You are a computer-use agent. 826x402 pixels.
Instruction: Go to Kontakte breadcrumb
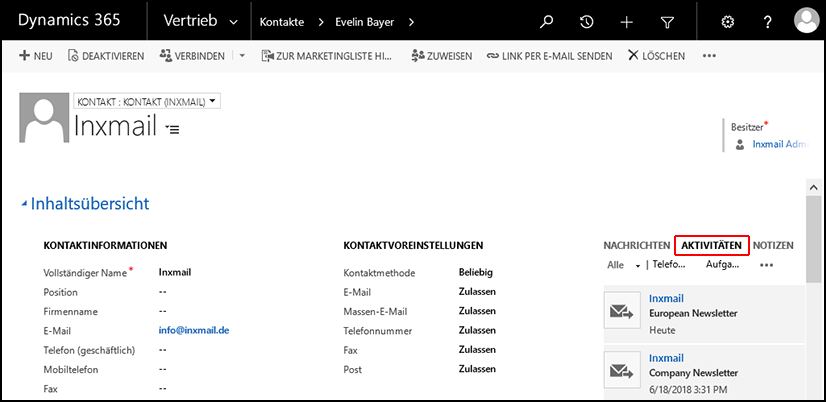pyautogui.click(x=281, y=22)
